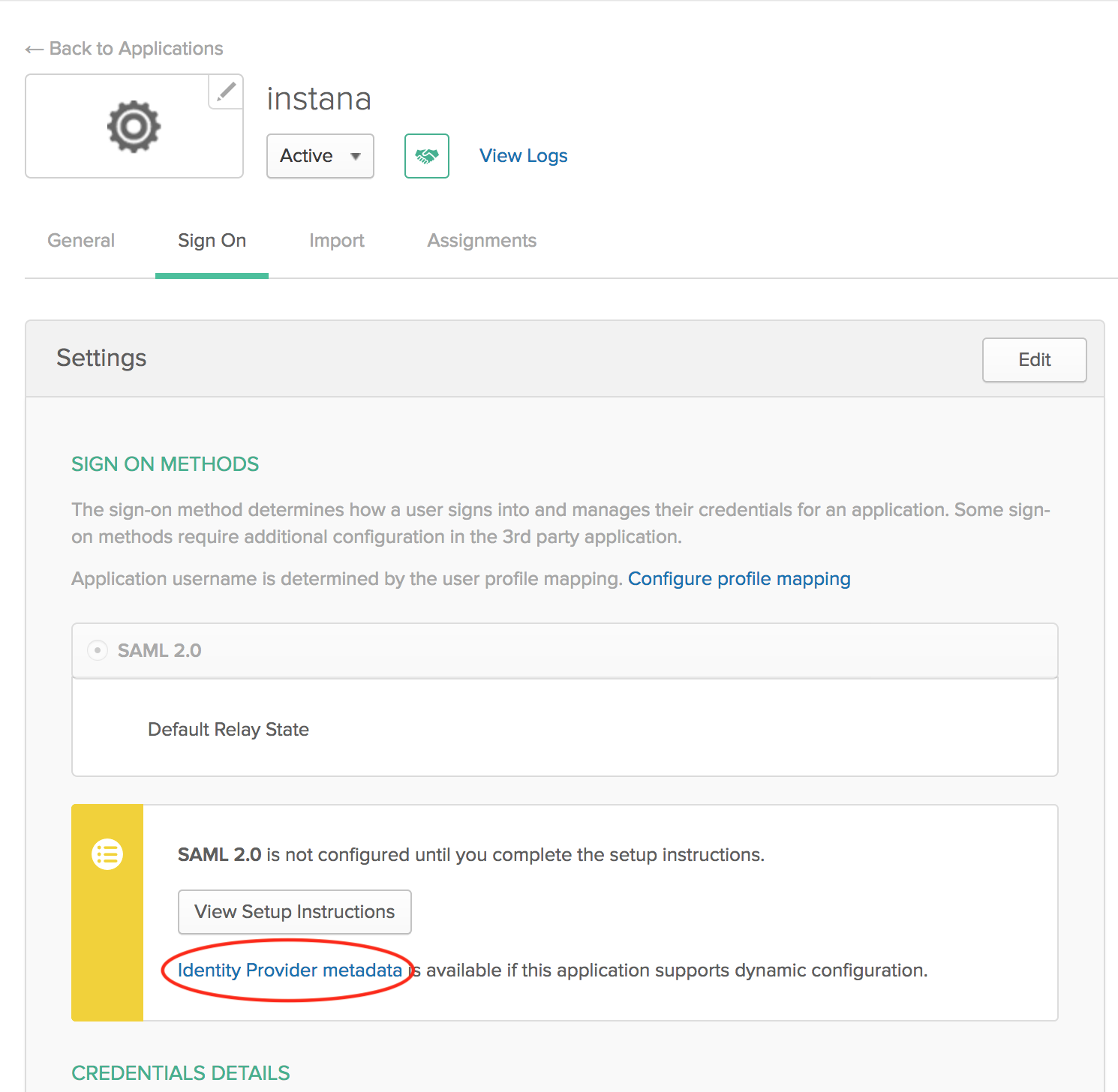Switch to the Assignments tab
Image resolution: width=1118 pixels, height=1092 pixels.
482,241
